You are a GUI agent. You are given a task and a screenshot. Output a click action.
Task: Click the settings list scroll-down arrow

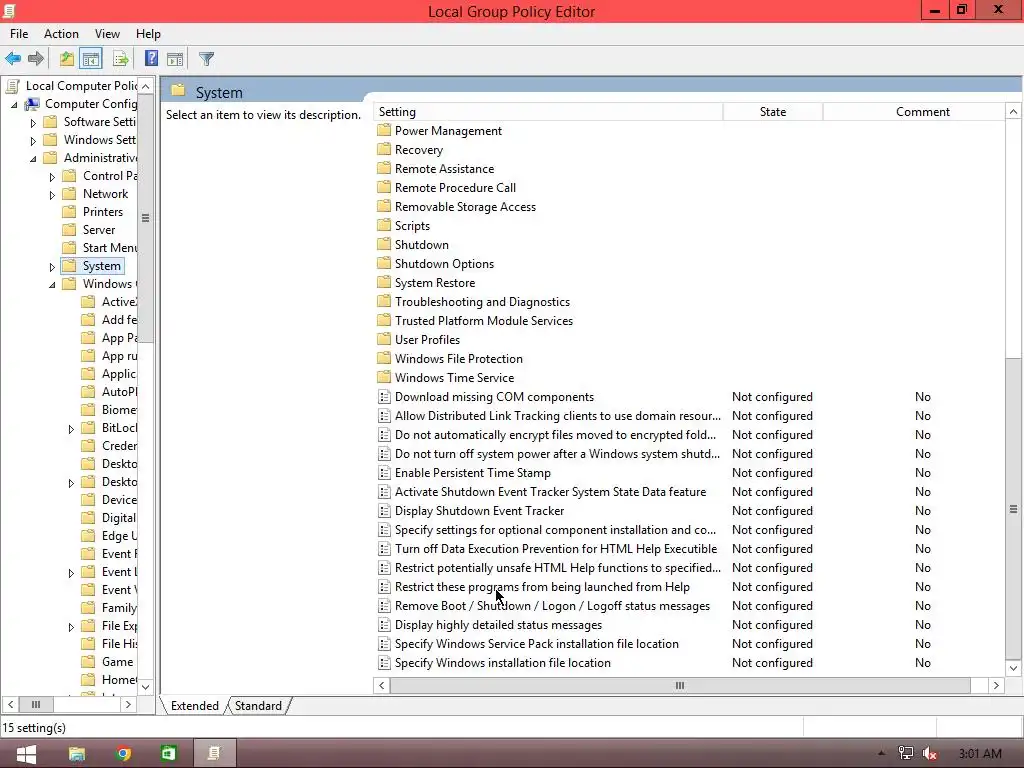[x=1013, y=668]
